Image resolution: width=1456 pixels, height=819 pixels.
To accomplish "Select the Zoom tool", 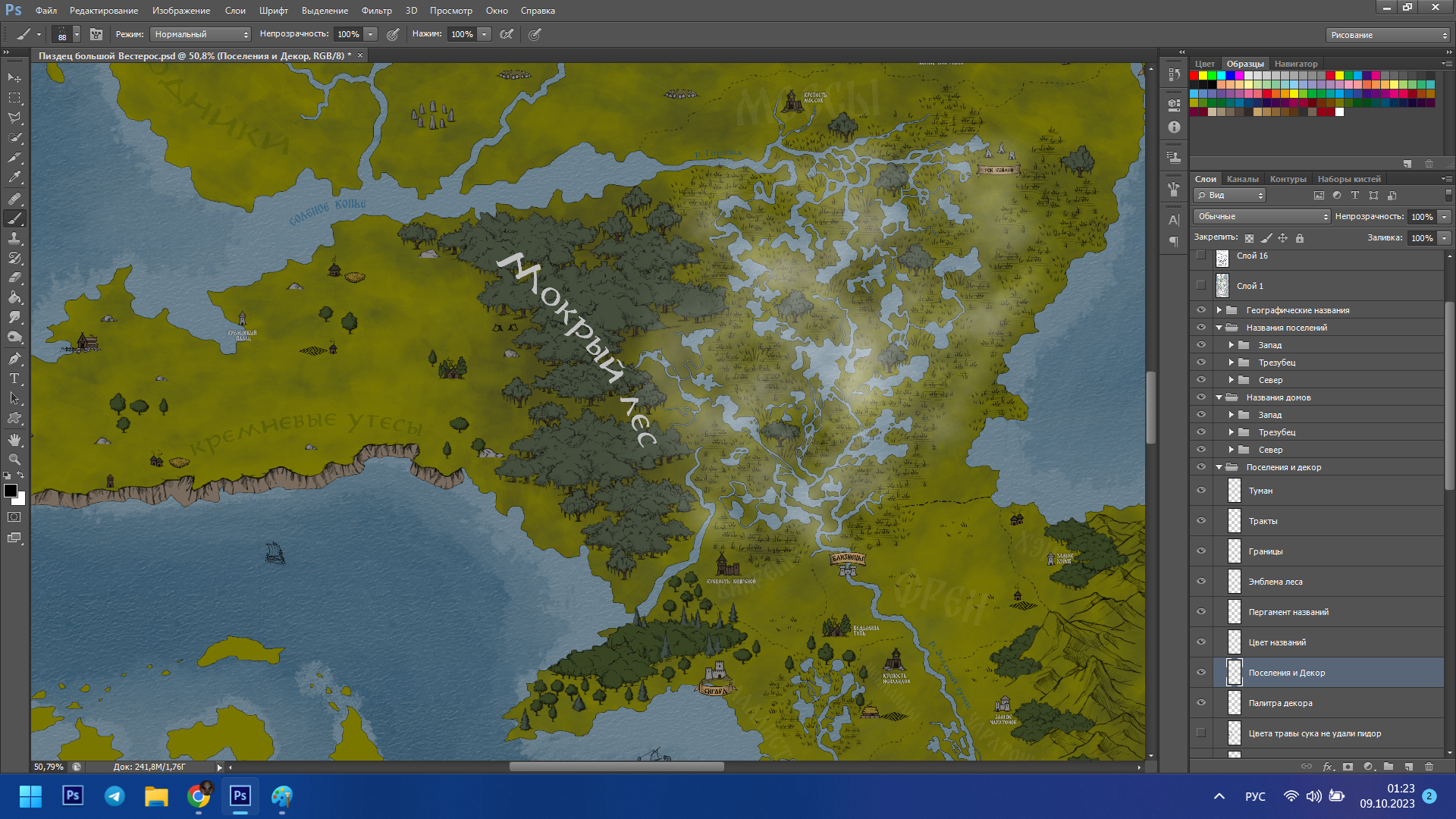I will coord(14,460).
